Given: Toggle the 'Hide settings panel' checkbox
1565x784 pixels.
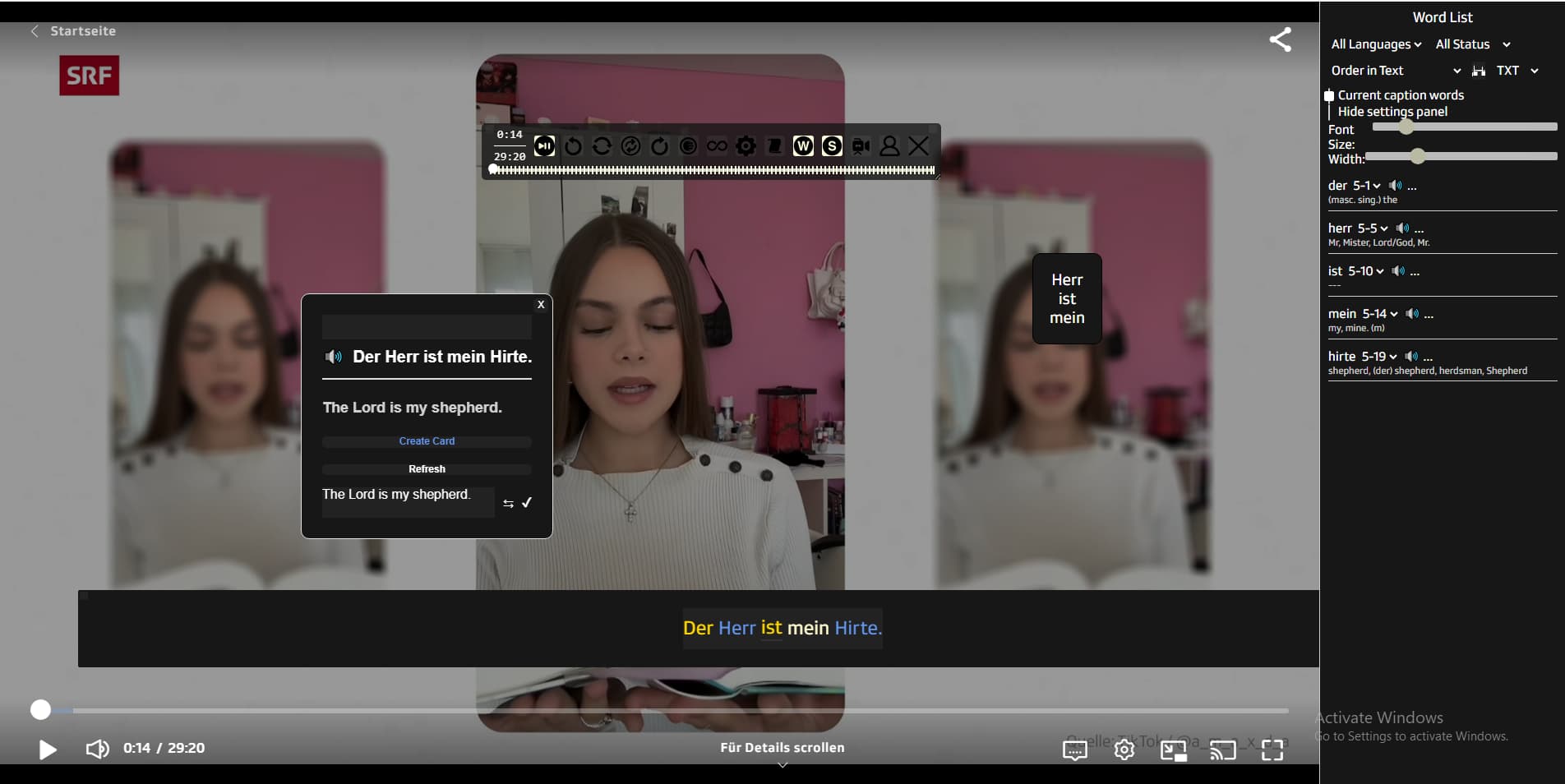Looking at the screenshot, I should coord(1330,112).
